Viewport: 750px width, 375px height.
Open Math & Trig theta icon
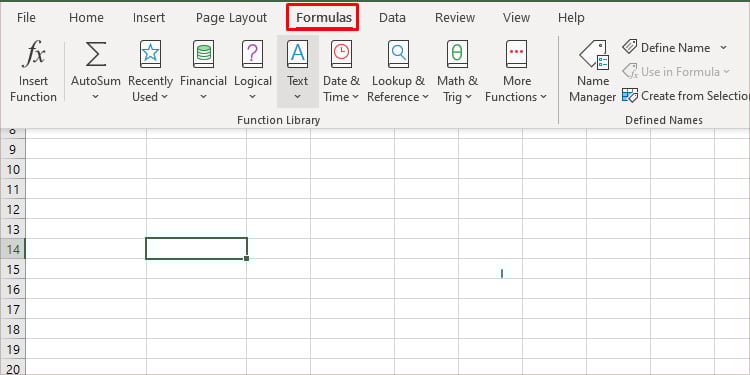coord(457,54)
